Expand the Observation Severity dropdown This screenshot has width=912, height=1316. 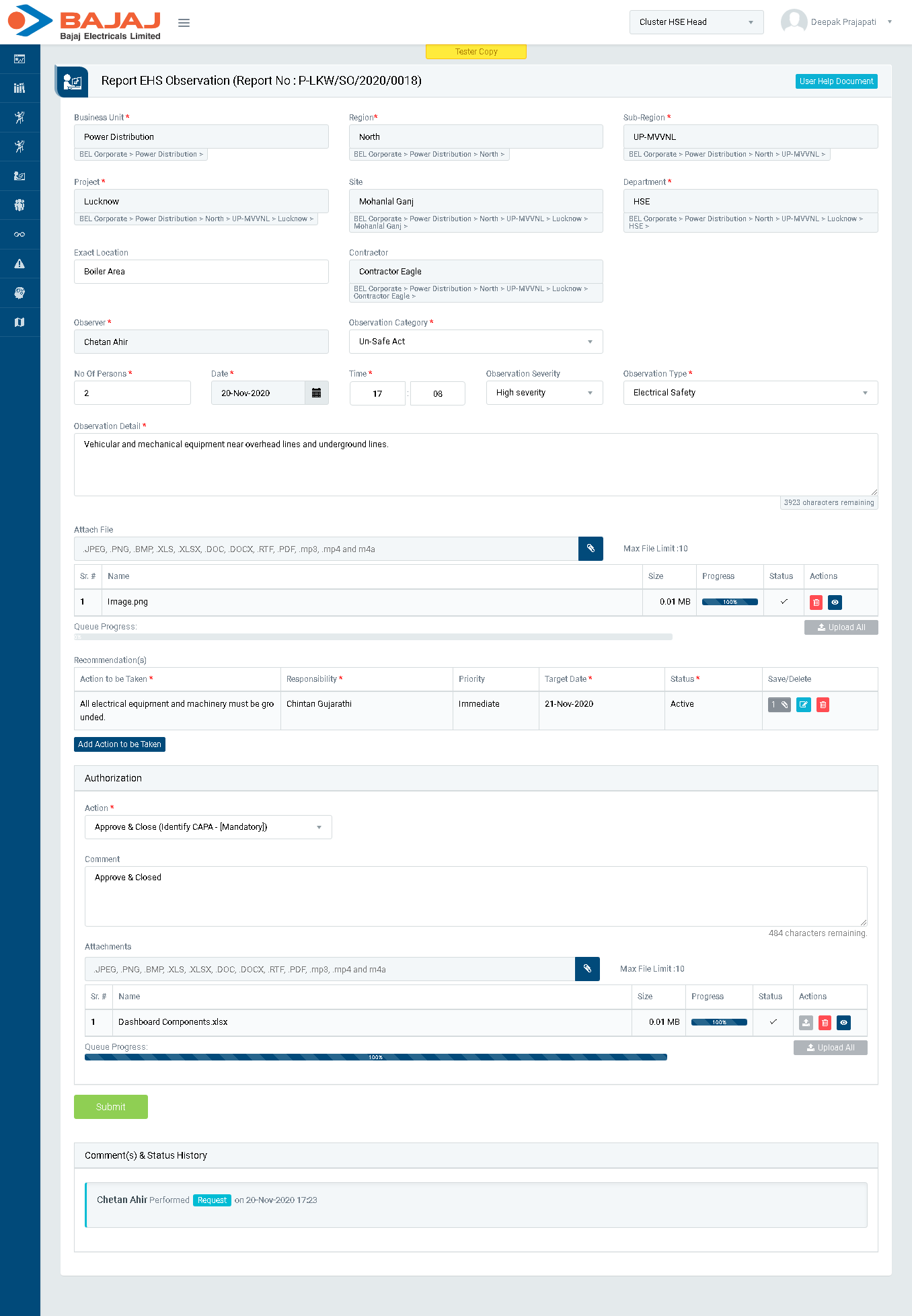point(544,393)
